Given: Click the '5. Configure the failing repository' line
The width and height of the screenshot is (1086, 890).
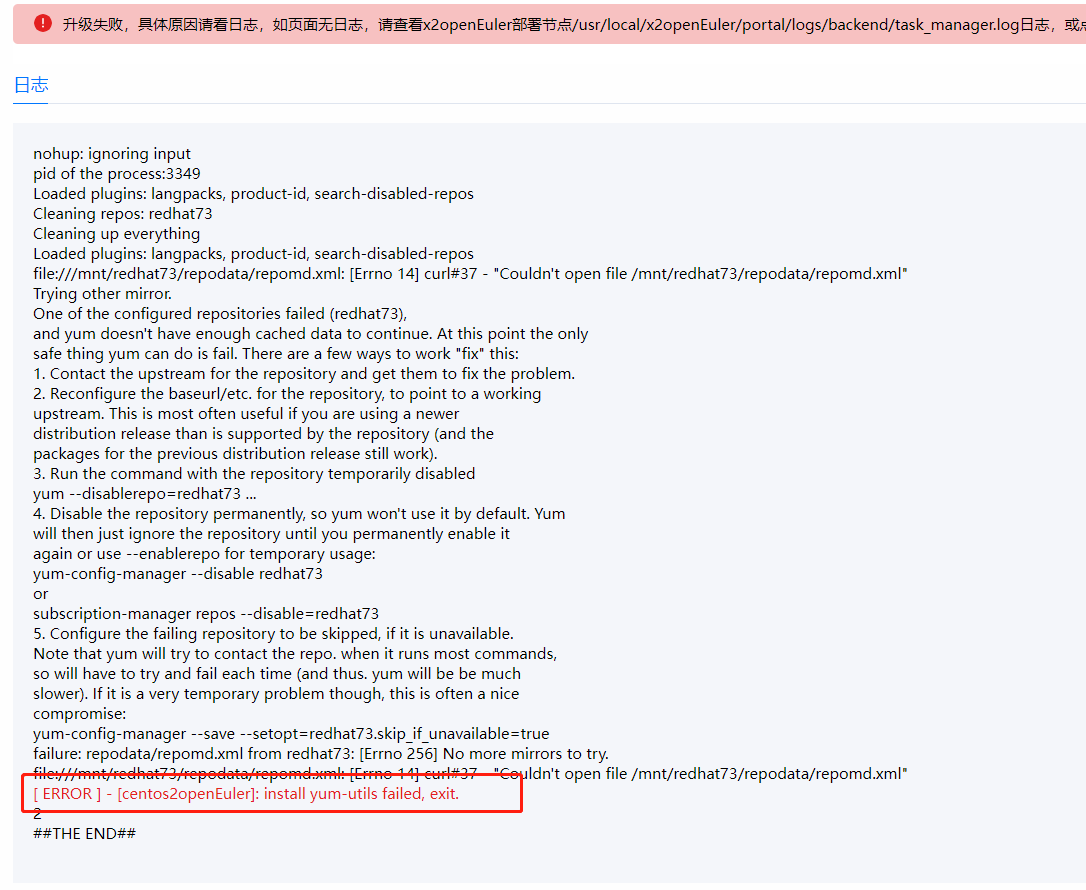Looking at the screenshot, I should point(274,634).
